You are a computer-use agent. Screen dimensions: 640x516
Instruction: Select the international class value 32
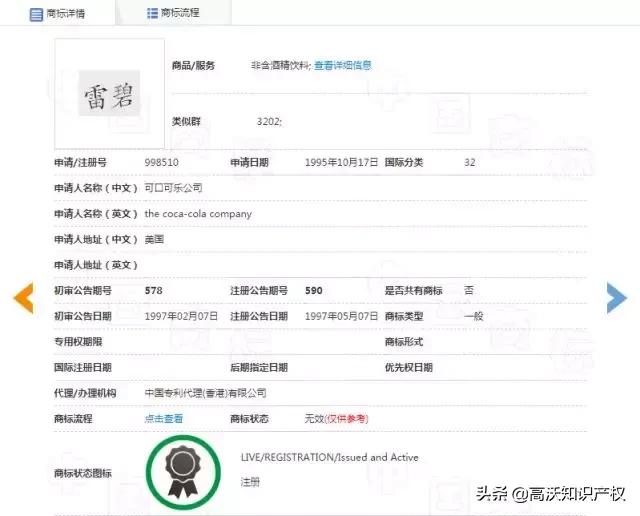(469, 162)
